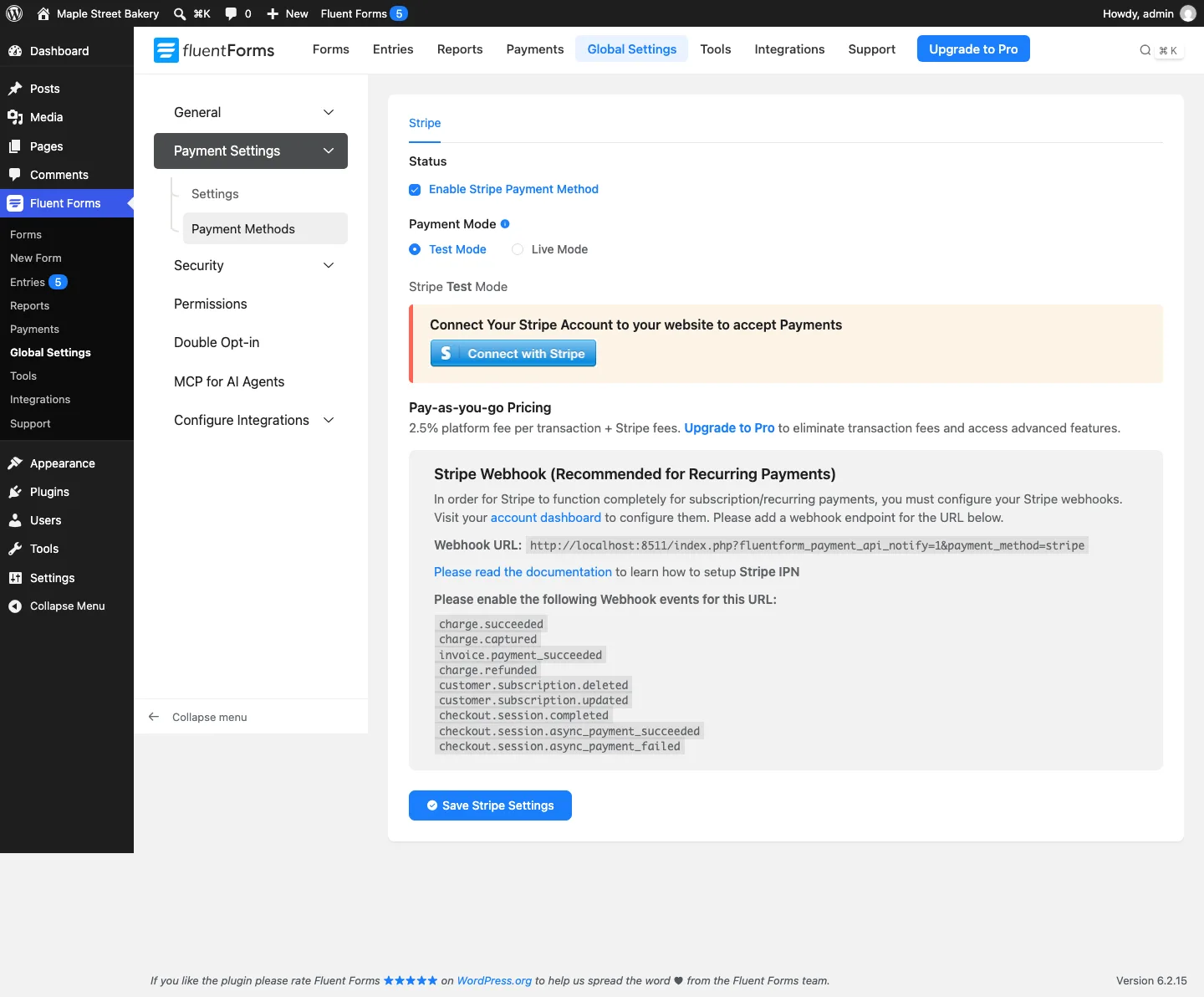This screenshot has width=1204, height=997.
Task: Expand the Configure Integrations section
Action: click(251, 420)
